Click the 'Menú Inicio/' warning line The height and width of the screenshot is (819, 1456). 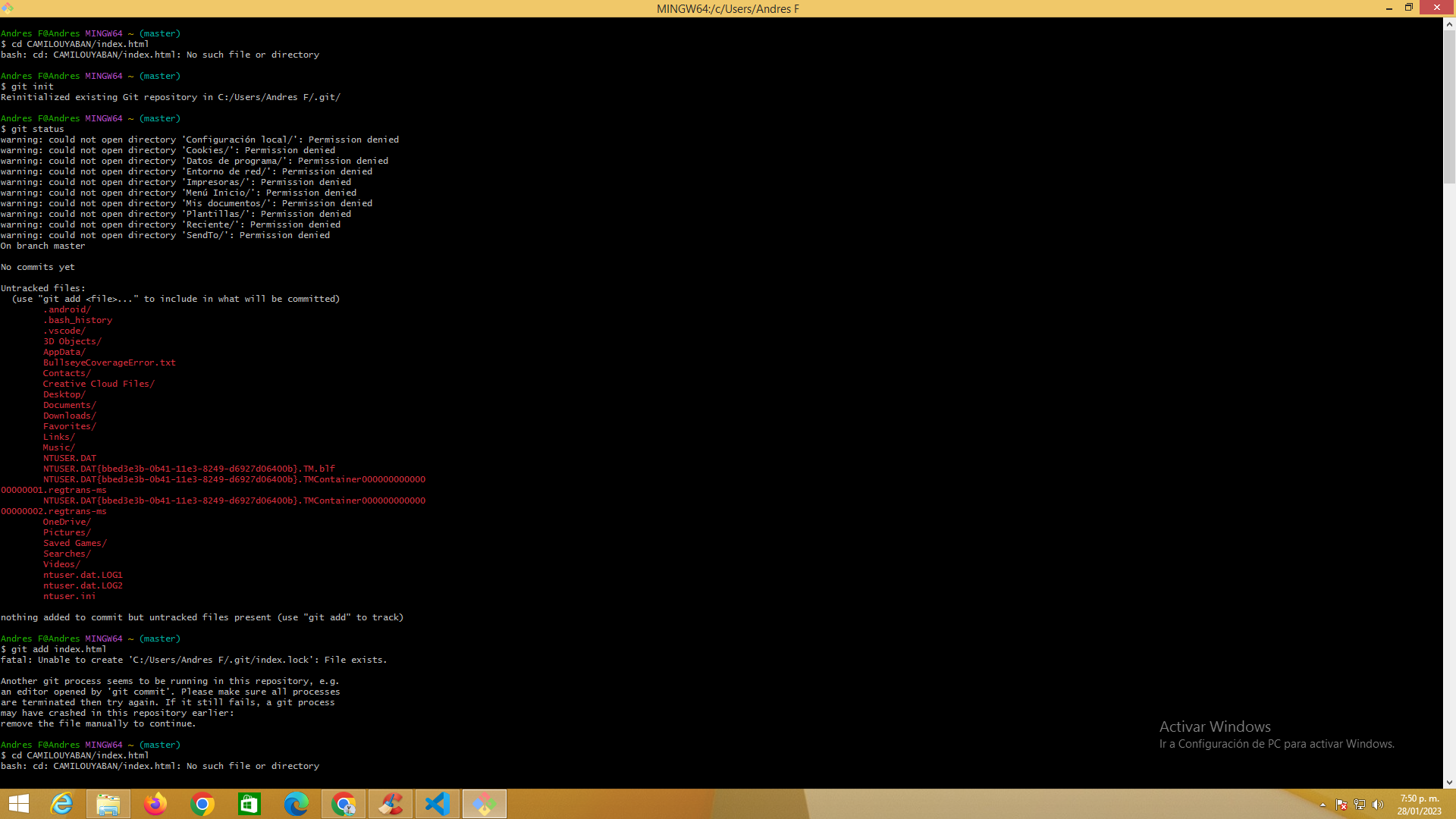[178, 193]
